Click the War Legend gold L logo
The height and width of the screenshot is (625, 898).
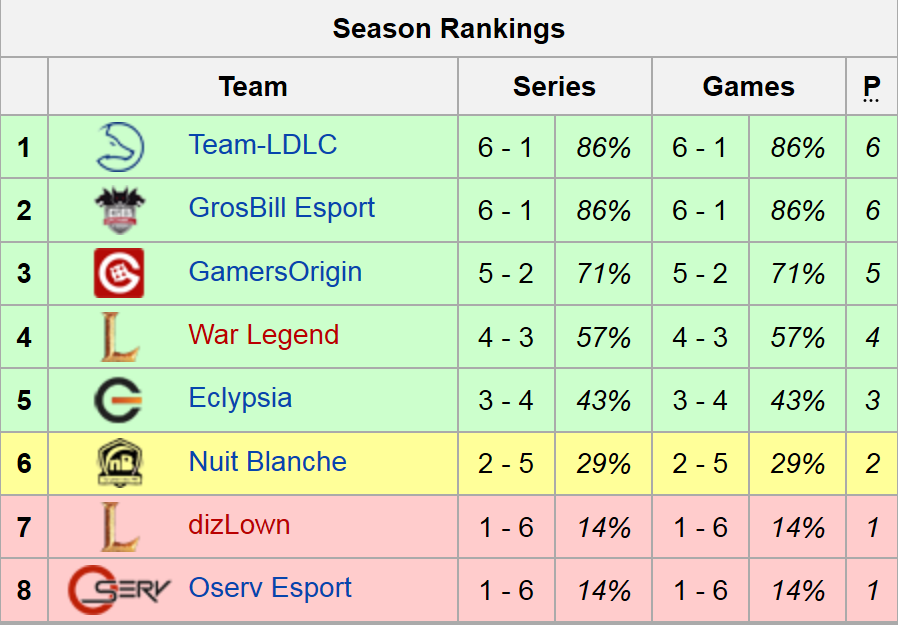[x=119, y=336]
